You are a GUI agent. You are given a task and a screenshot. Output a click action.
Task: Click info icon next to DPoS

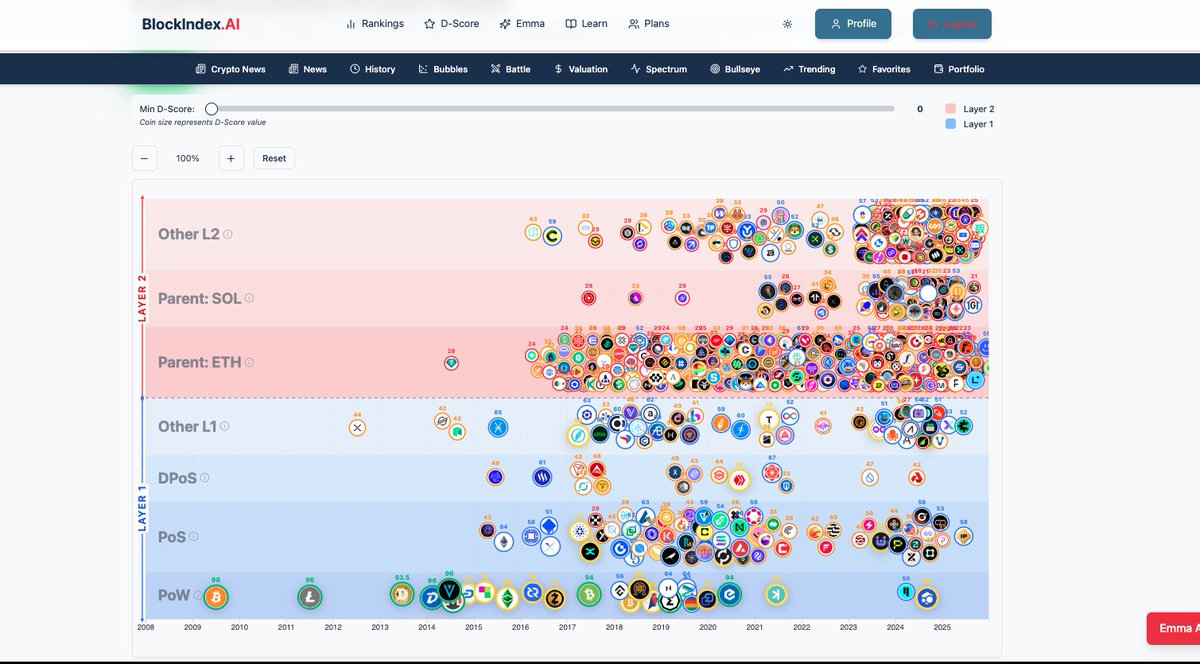[x=205, y=478]
